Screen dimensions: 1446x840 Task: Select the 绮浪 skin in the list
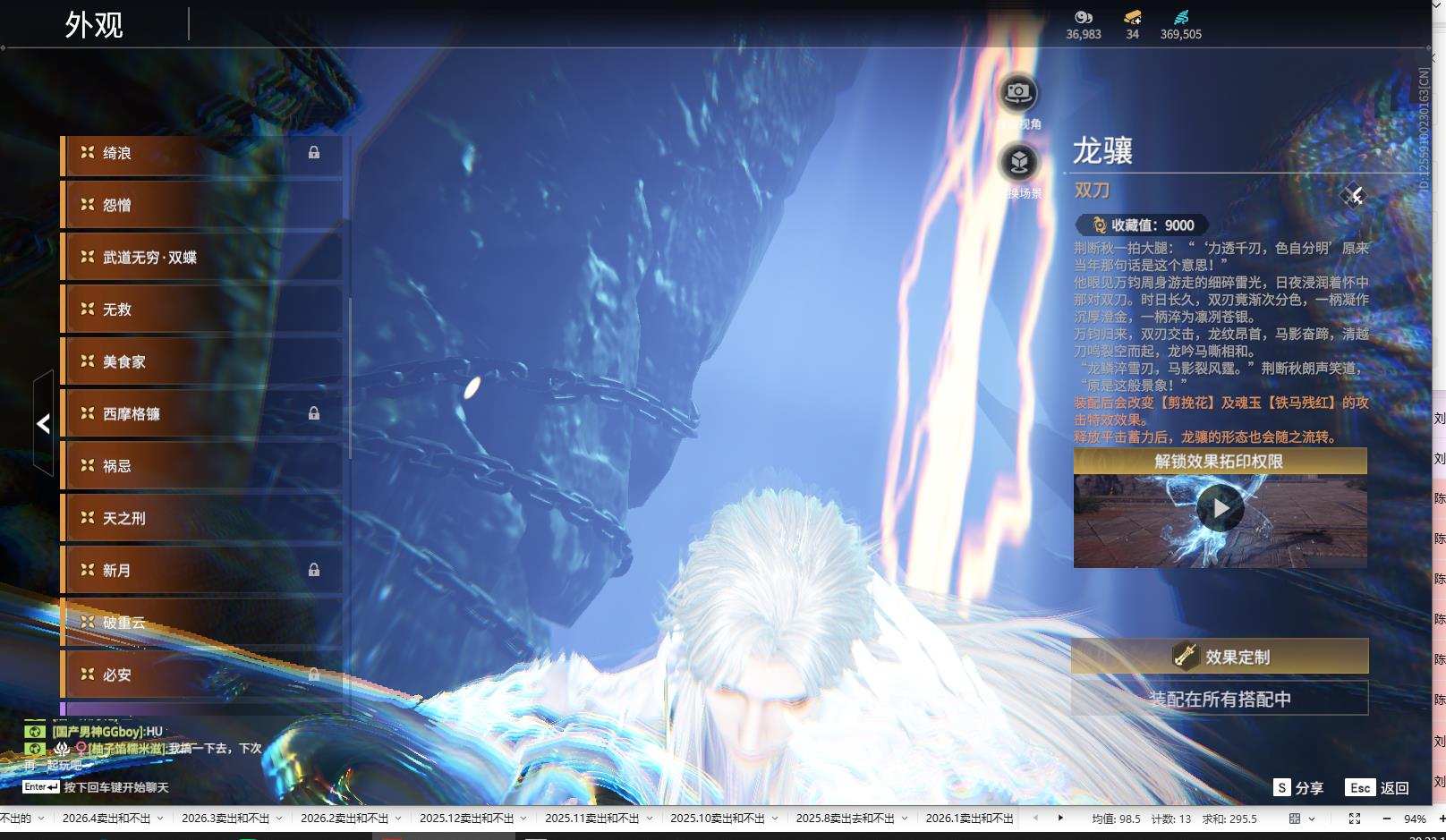coord(202,154)
